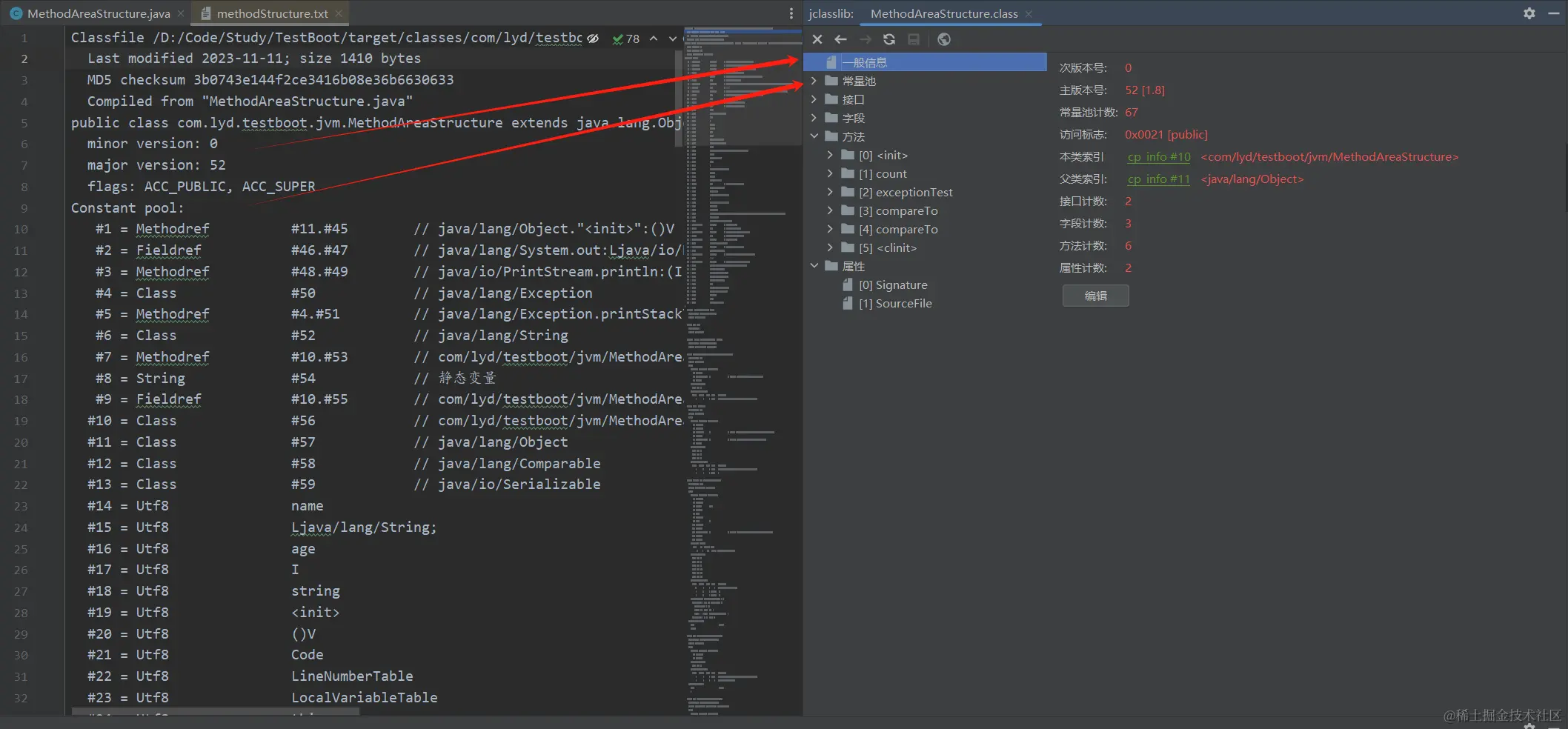The image size is (1568, 729).
Task: Click the folder icon next to 常量池
Action: (x=831, y=81)
